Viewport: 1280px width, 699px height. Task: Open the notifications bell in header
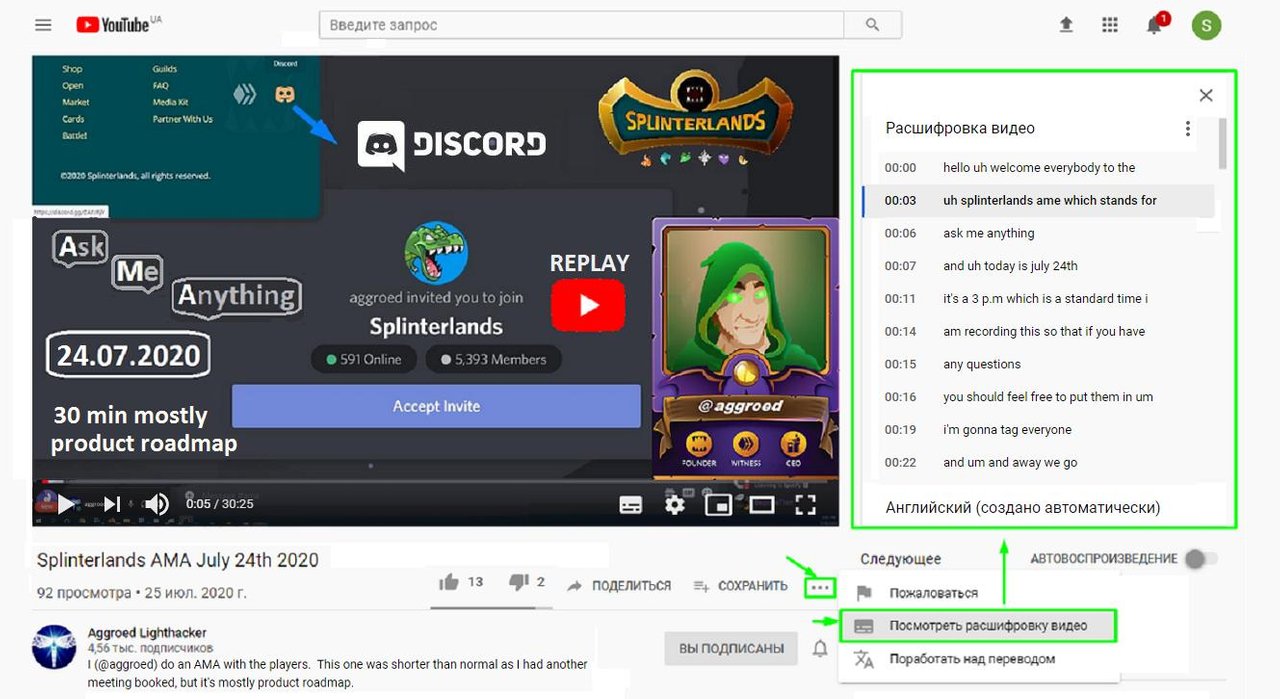click(1155, 25)
